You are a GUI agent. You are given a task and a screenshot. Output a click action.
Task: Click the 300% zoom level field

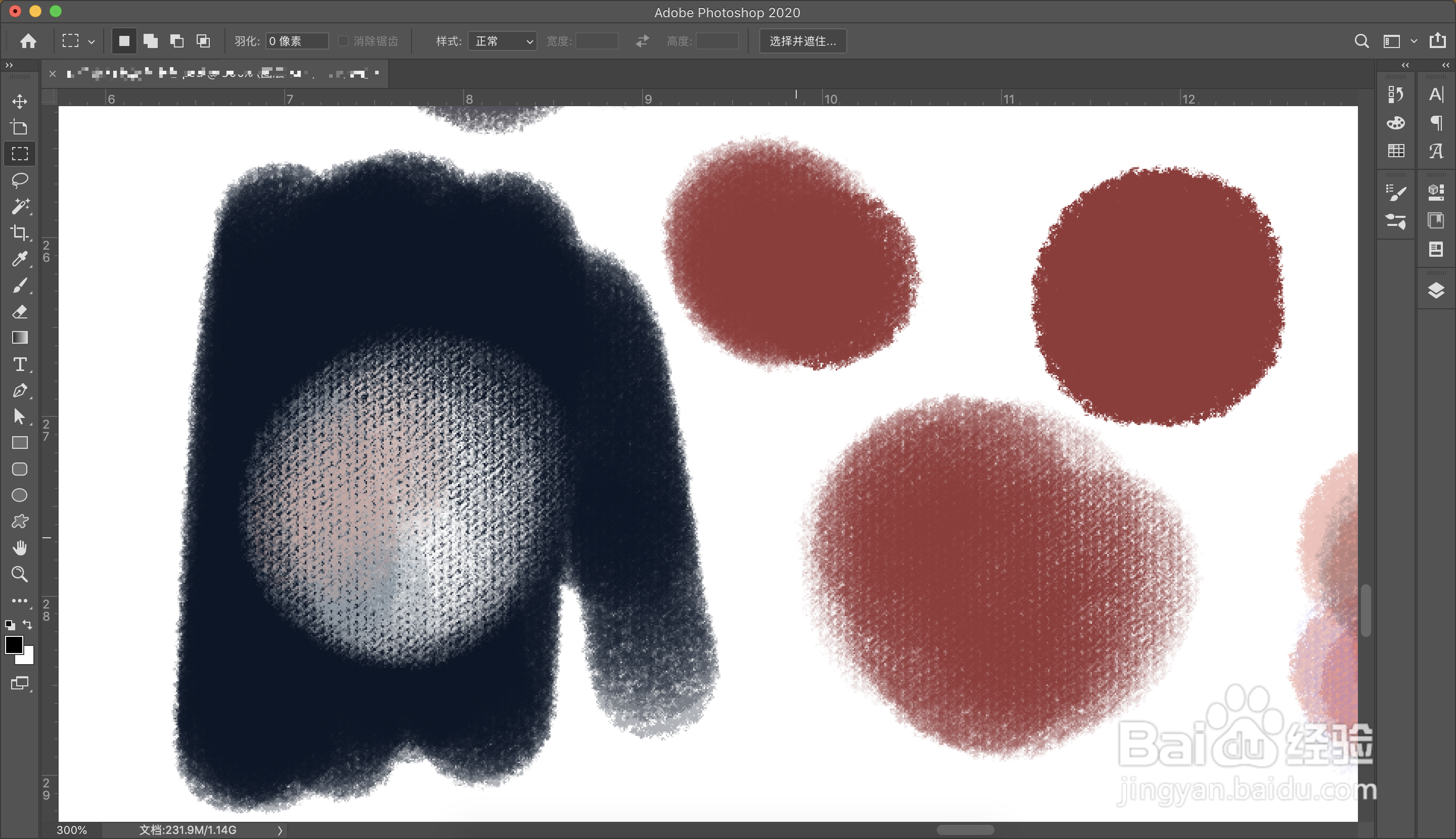[72, 830]
